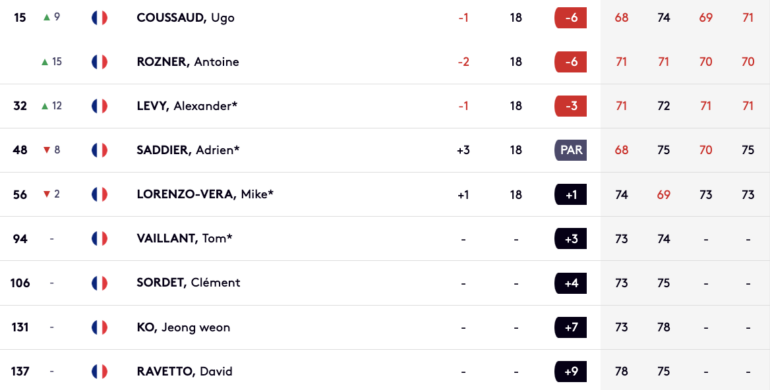Open ROZNER, Antoine player details

point(188,62)
